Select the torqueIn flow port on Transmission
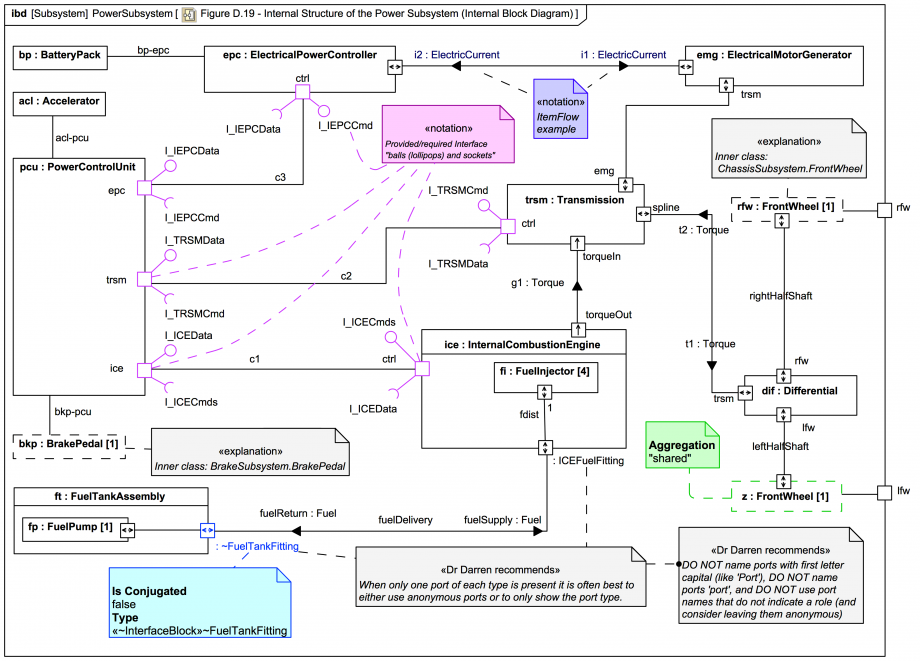 point(577,243)
